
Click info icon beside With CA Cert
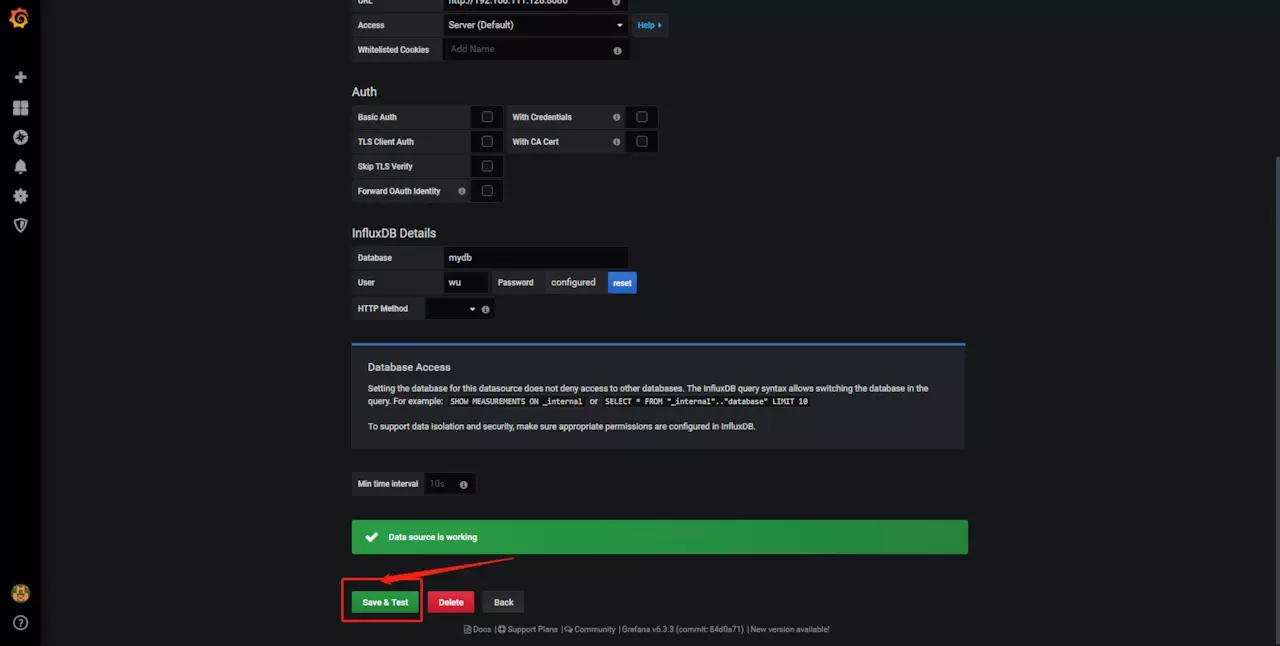pos(617,142)
